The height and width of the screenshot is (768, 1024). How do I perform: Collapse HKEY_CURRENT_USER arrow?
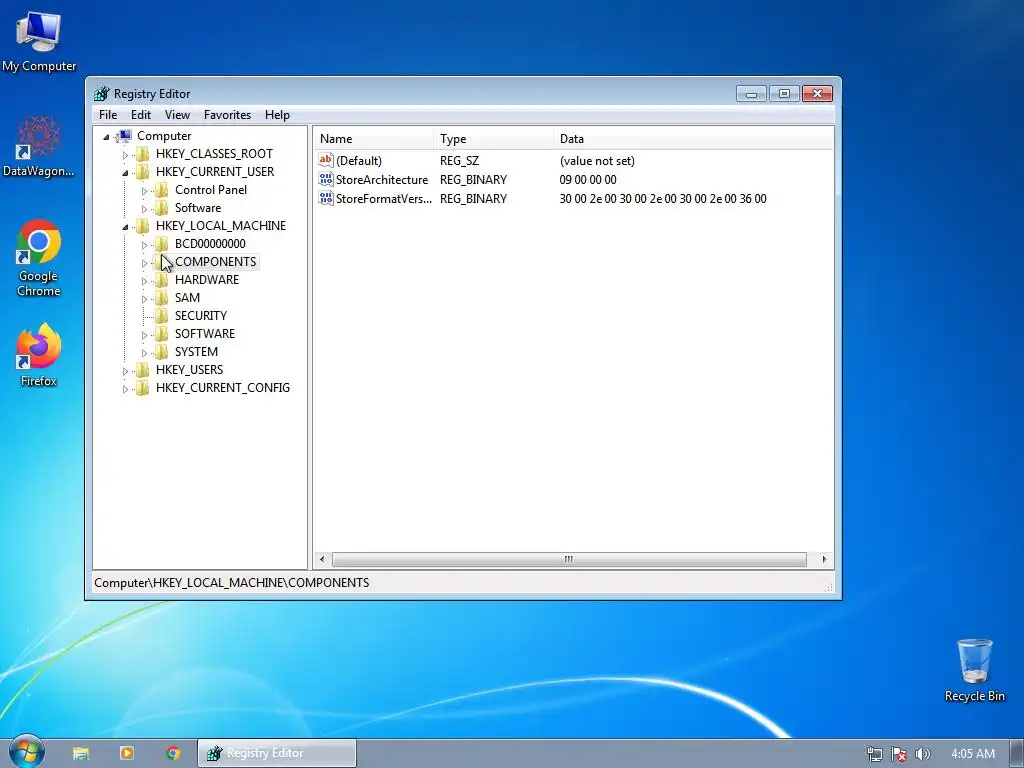point(125,172)
